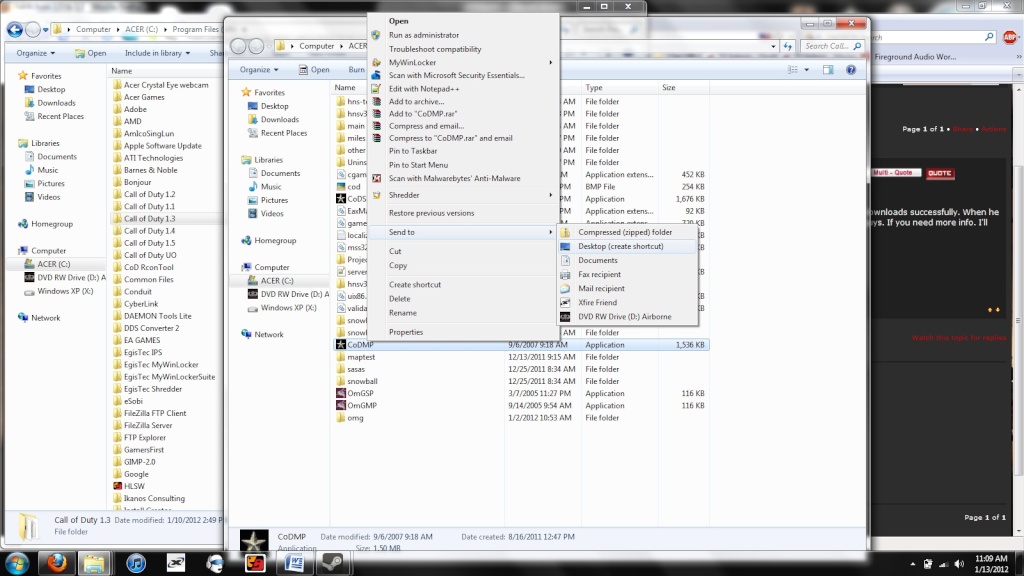Choose Create shortcut in context menu
Screen dimensions: 1024x576
415,285
